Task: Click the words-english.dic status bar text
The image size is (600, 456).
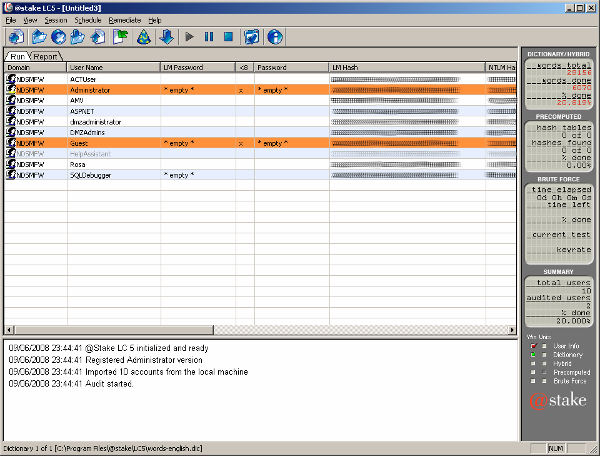Action: coord(103,448)
